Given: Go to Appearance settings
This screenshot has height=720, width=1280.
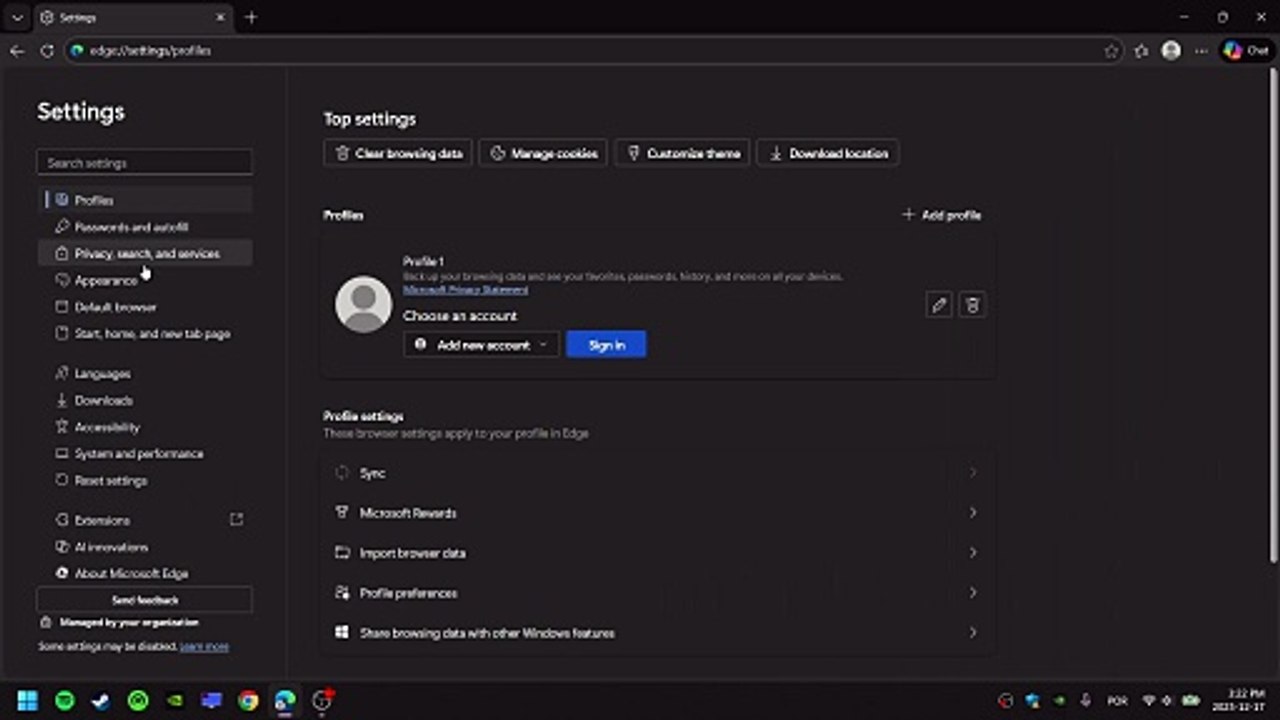Looking at the screenshot, I should click(144, 281).
